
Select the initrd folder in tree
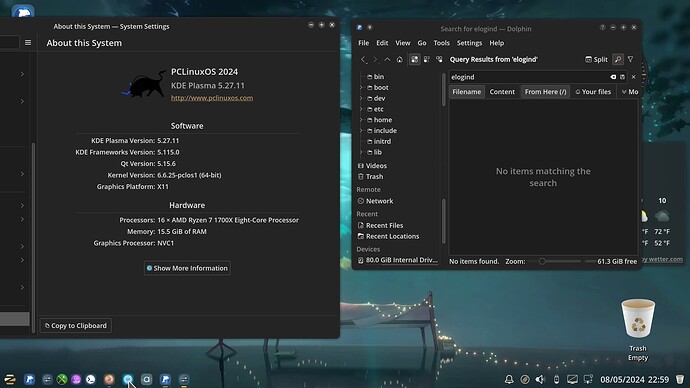(379, 141)
